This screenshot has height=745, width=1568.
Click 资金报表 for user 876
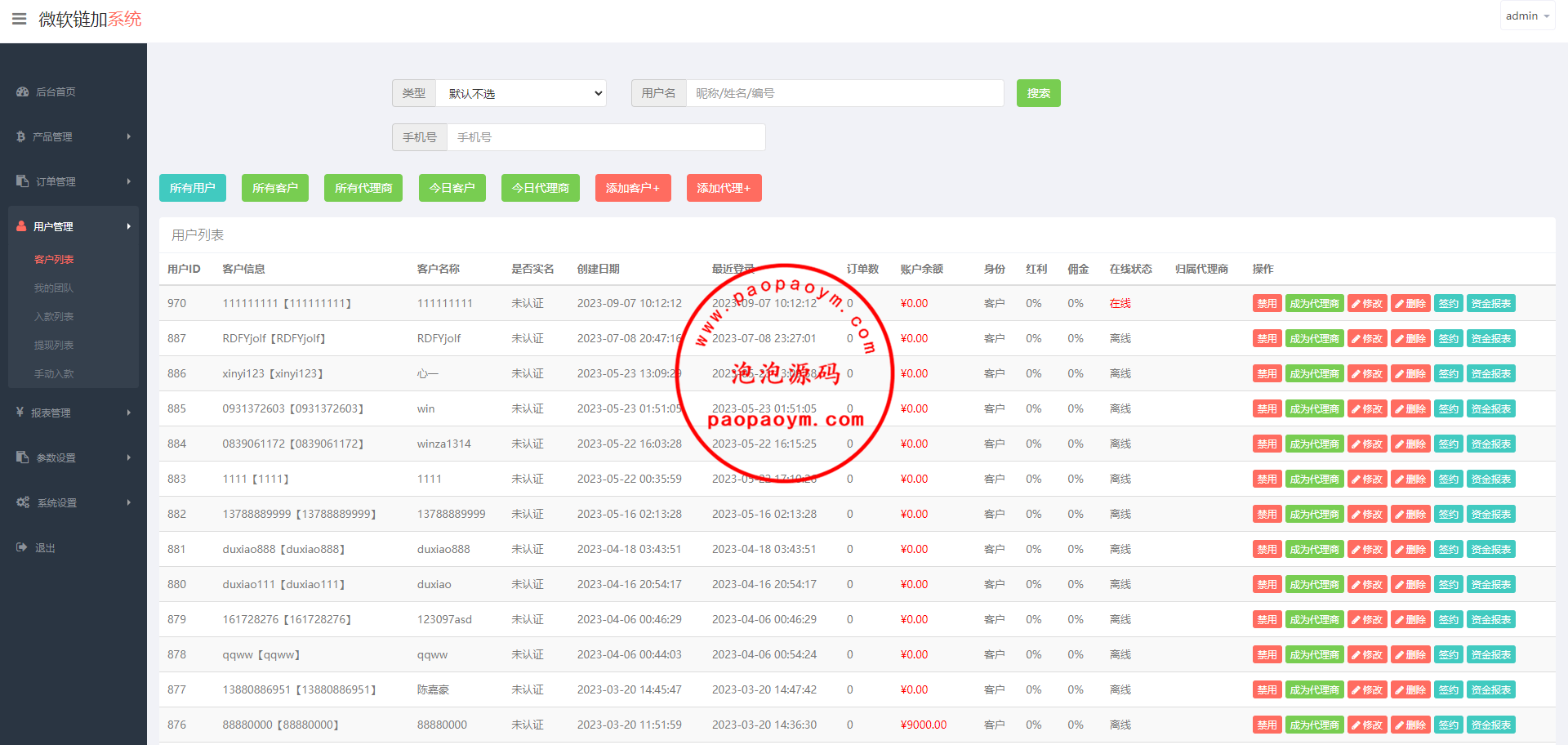[x=1491, y=725]
